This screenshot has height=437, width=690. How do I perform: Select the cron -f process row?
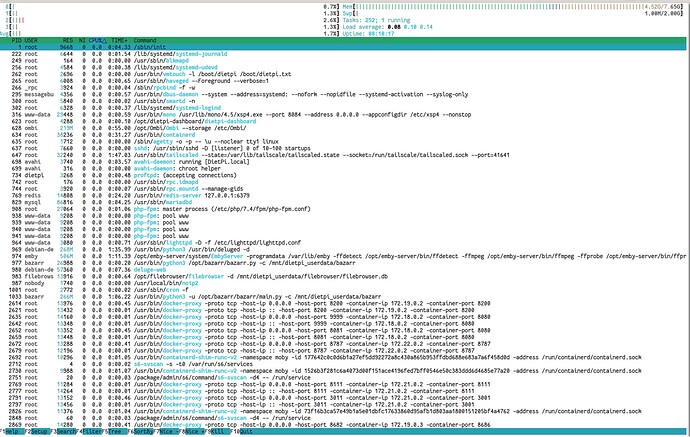(345, 290)
